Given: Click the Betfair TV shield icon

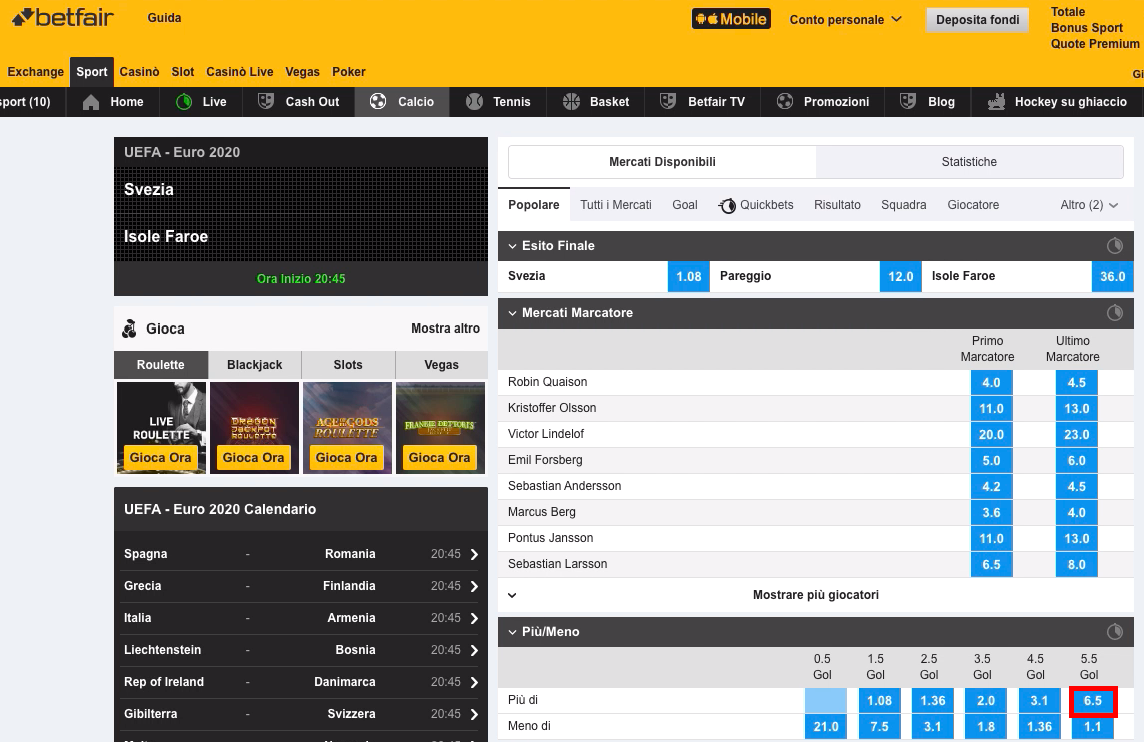Looking at the screenshot, I should pyautogui.click(x=668, y=101).
